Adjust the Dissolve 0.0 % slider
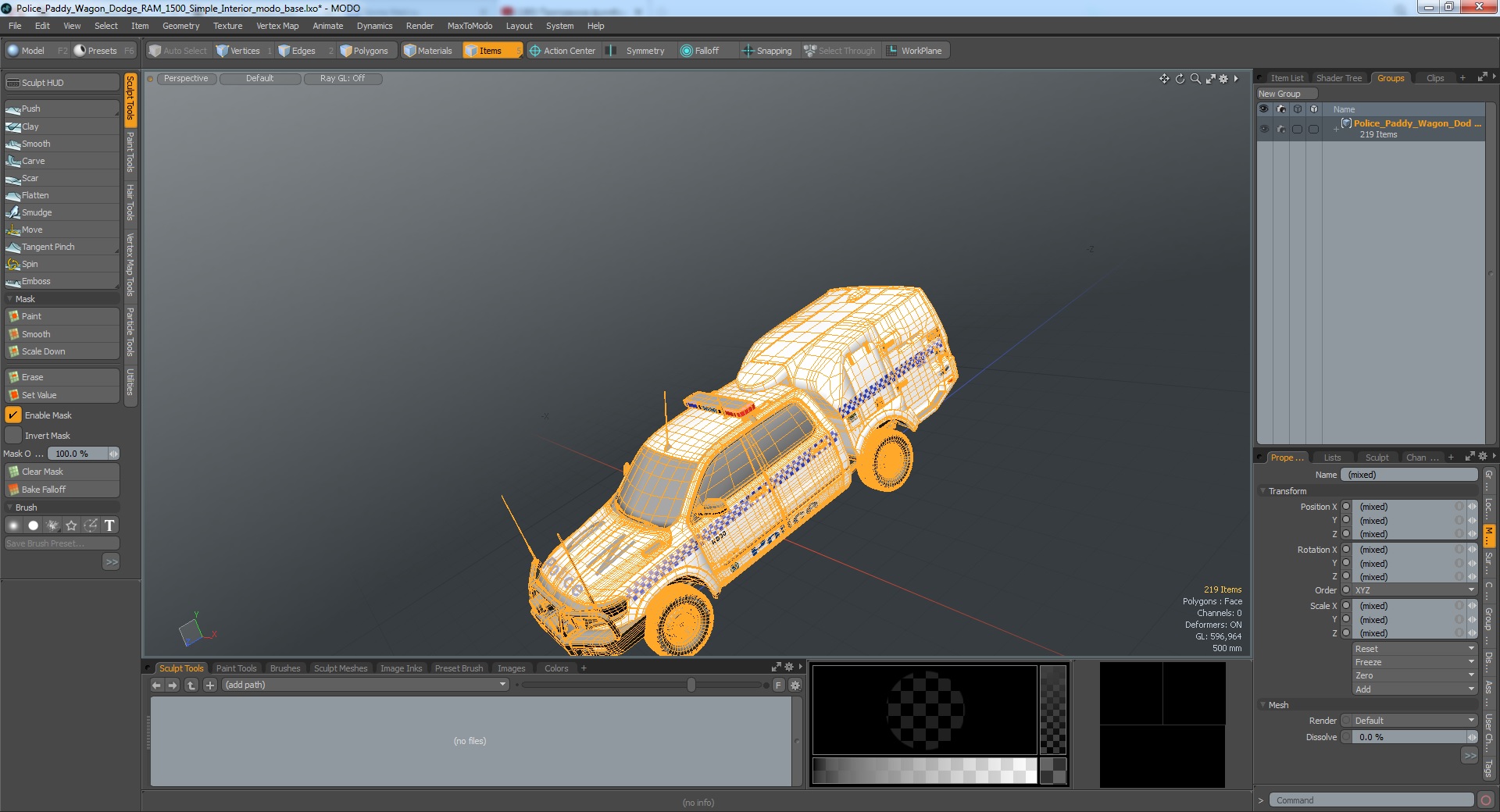 pyautogui.click(x=1414, y=737)
